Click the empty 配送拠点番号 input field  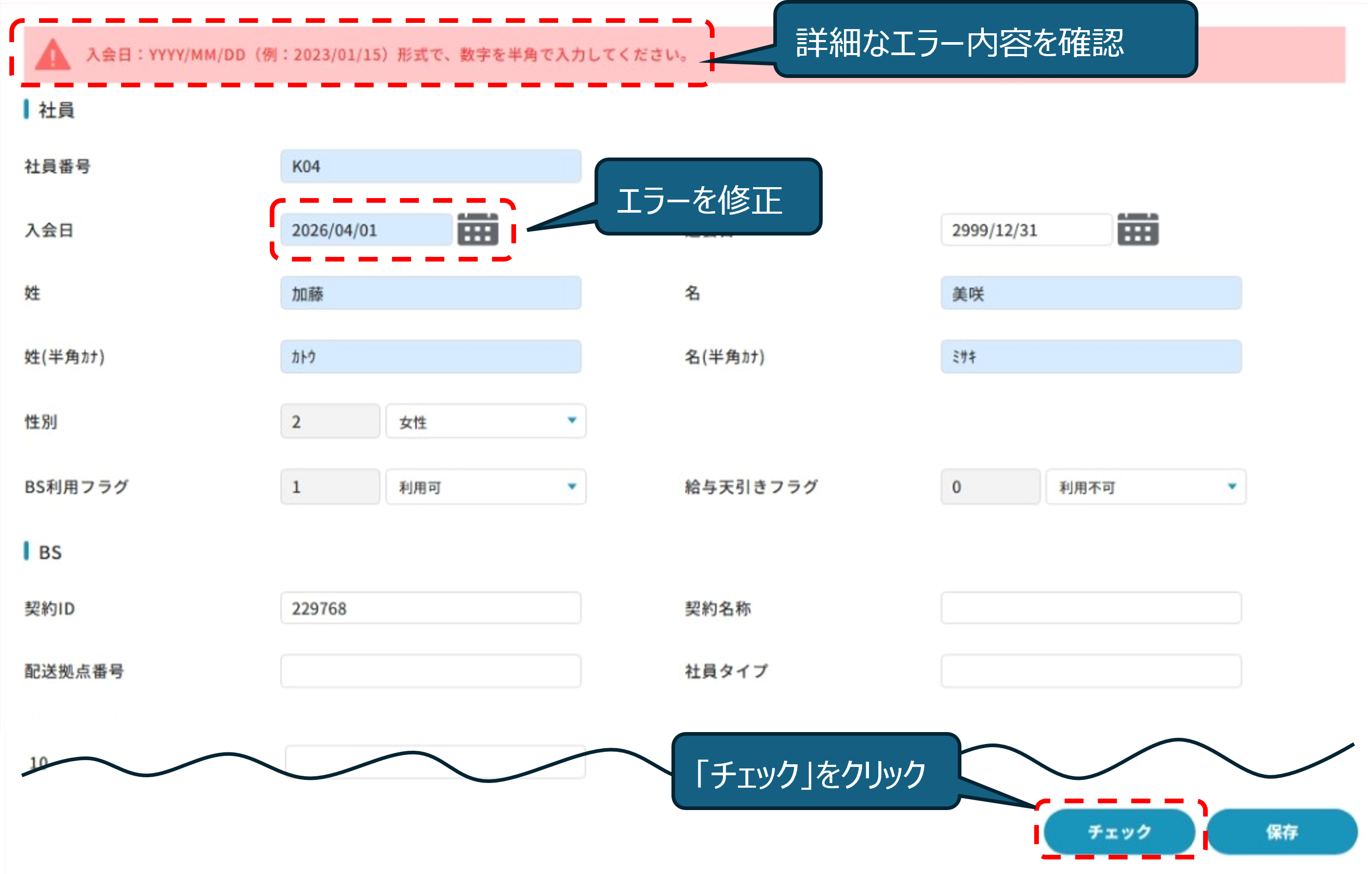(x=430, y=671)
